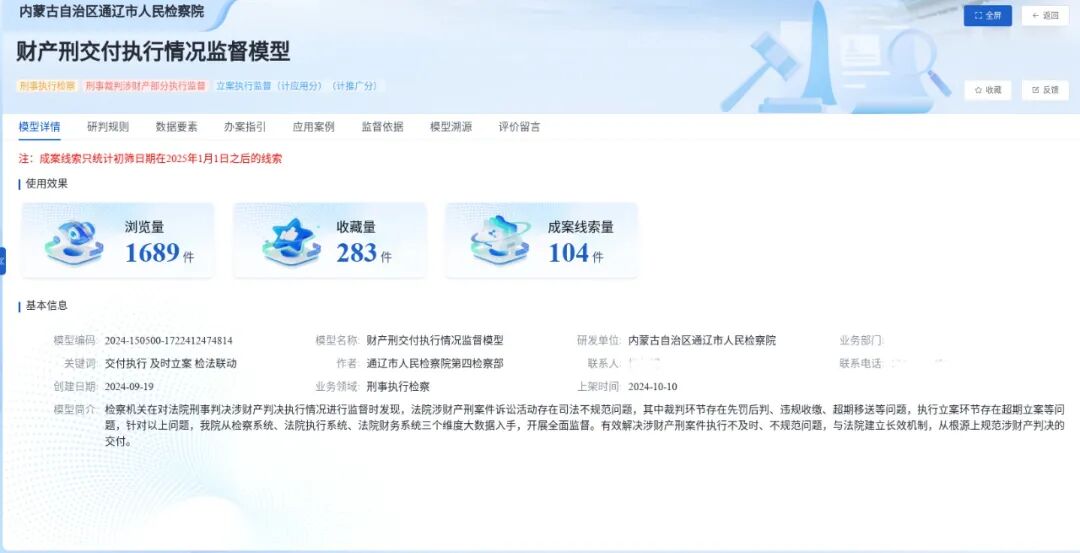This screenshot has width=1080, height=553.
Task: Click the 立案执行监督 blue tag
Action: [298, 86]
